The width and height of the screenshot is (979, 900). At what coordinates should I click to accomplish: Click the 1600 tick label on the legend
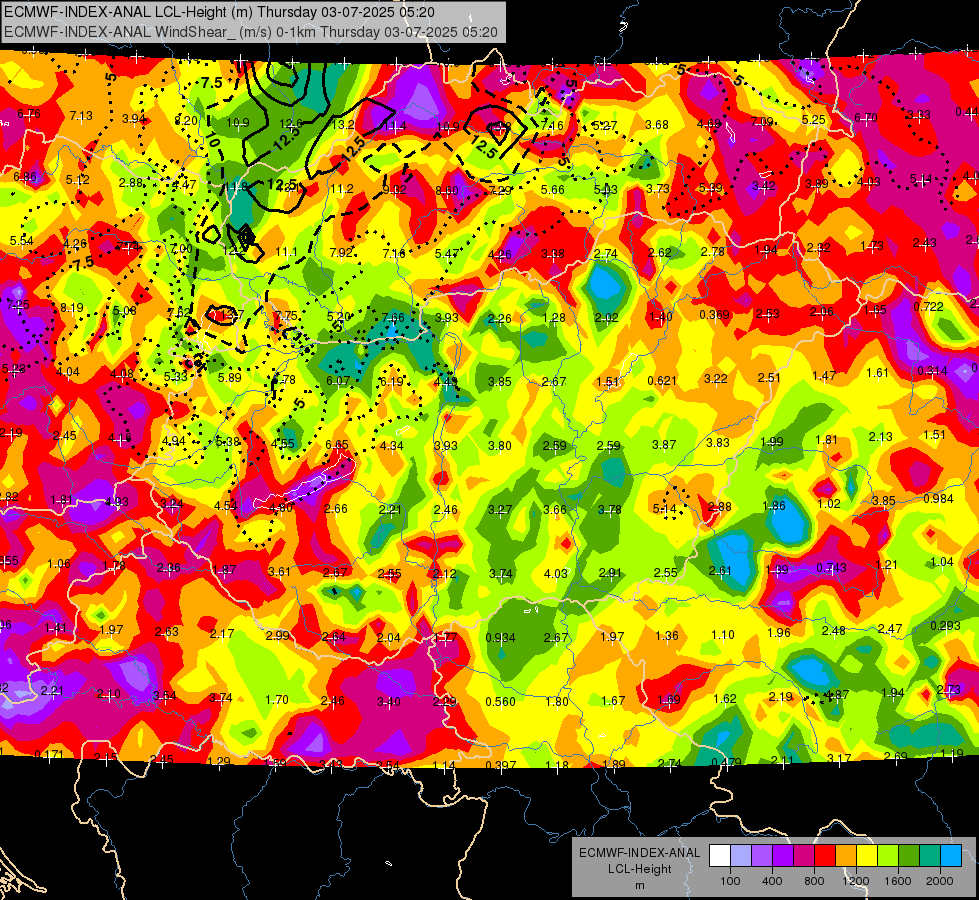pyautogui.click(x=898, y=881)
